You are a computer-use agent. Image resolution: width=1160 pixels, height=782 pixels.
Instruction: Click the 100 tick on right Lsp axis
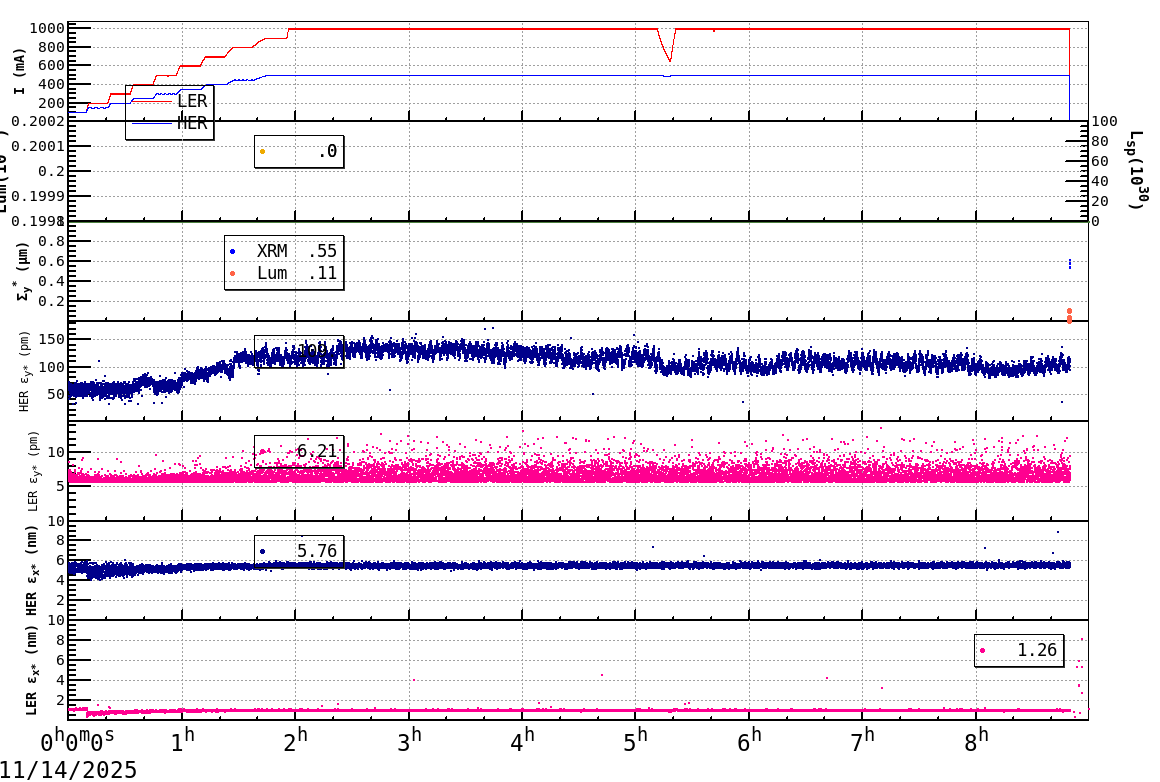pos(1104,121)
